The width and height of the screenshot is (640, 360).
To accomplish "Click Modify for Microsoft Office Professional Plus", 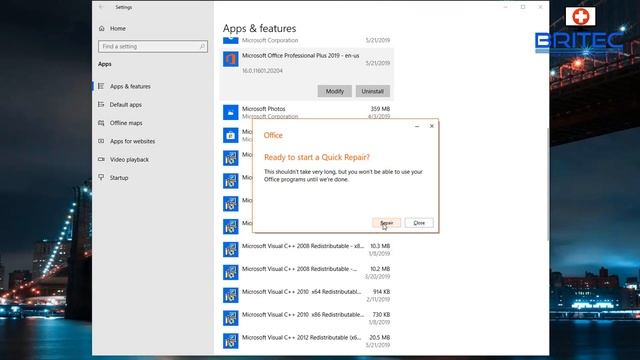I will pos(334,91).
